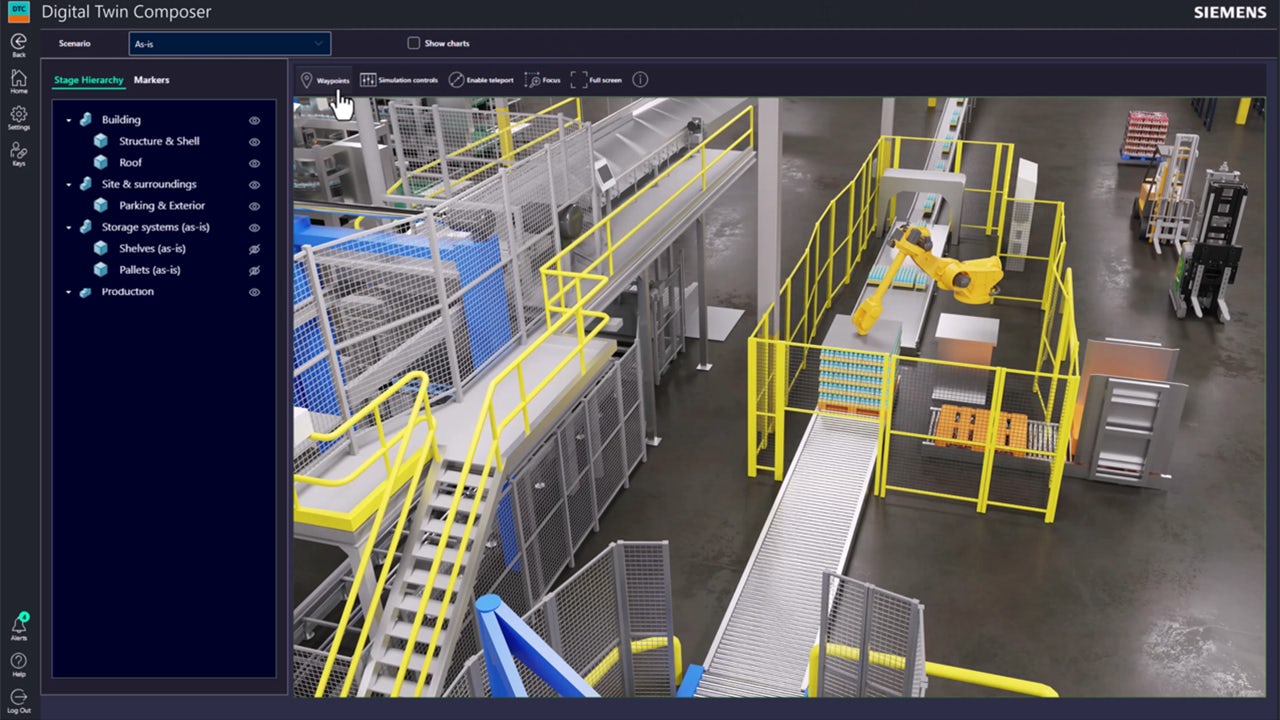The height and width of the screenshot is (720, 1280).
Task: Click the DTC app logo
Action: pyautogui.click(x=19, y=13)
